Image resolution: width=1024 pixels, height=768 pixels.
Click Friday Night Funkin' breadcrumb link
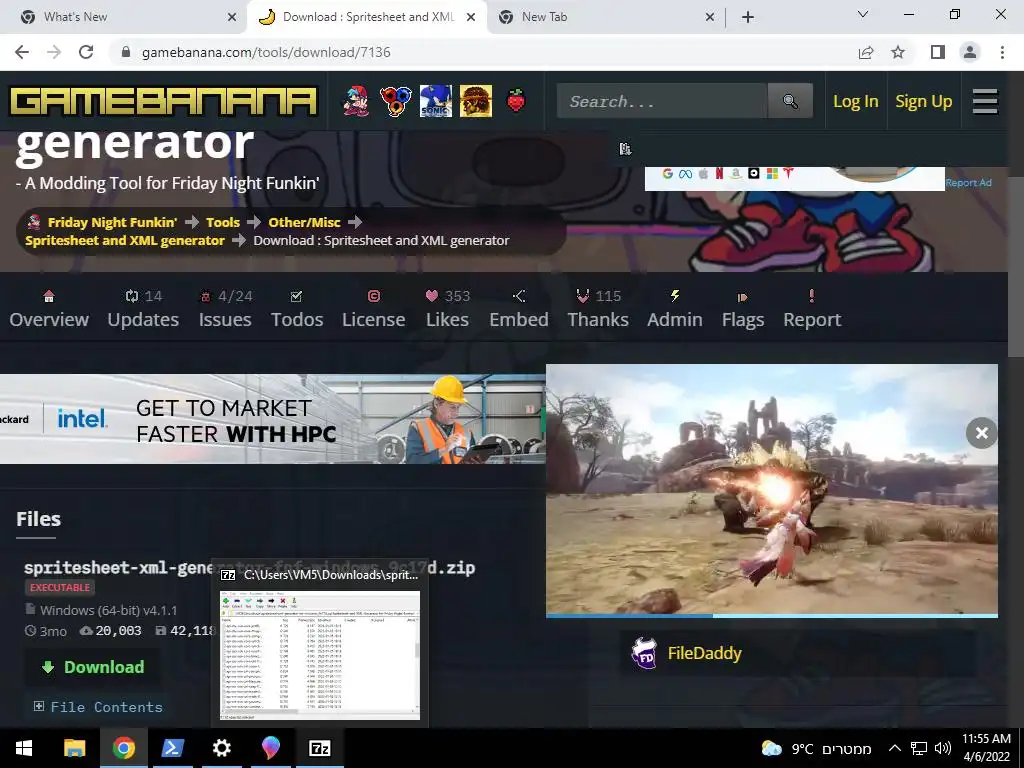[112, 222]
